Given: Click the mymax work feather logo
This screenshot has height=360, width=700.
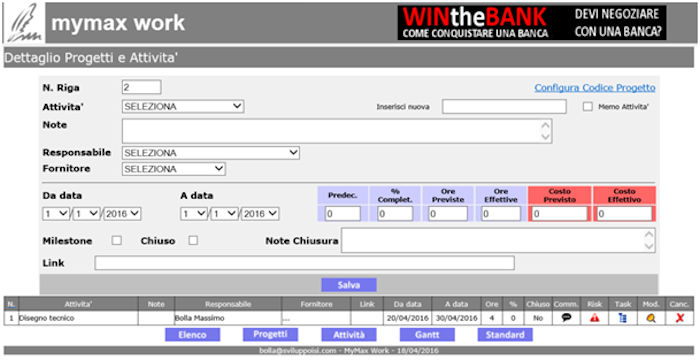Looking at the screenshot, I should coord(25,23).
